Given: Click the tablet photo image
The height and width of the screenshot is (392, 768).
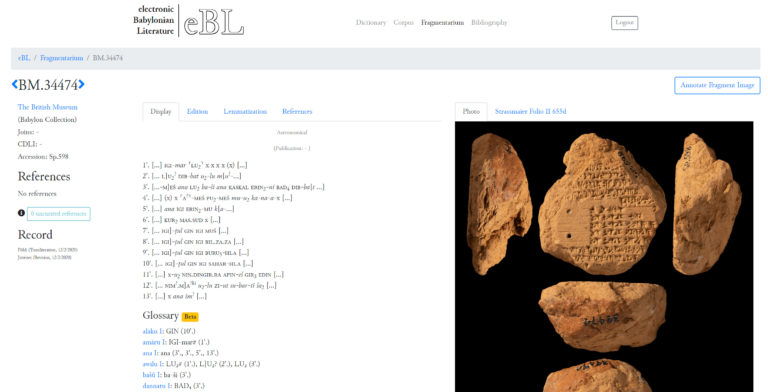Looking at the screenshot, I should (x=604, y=257).
